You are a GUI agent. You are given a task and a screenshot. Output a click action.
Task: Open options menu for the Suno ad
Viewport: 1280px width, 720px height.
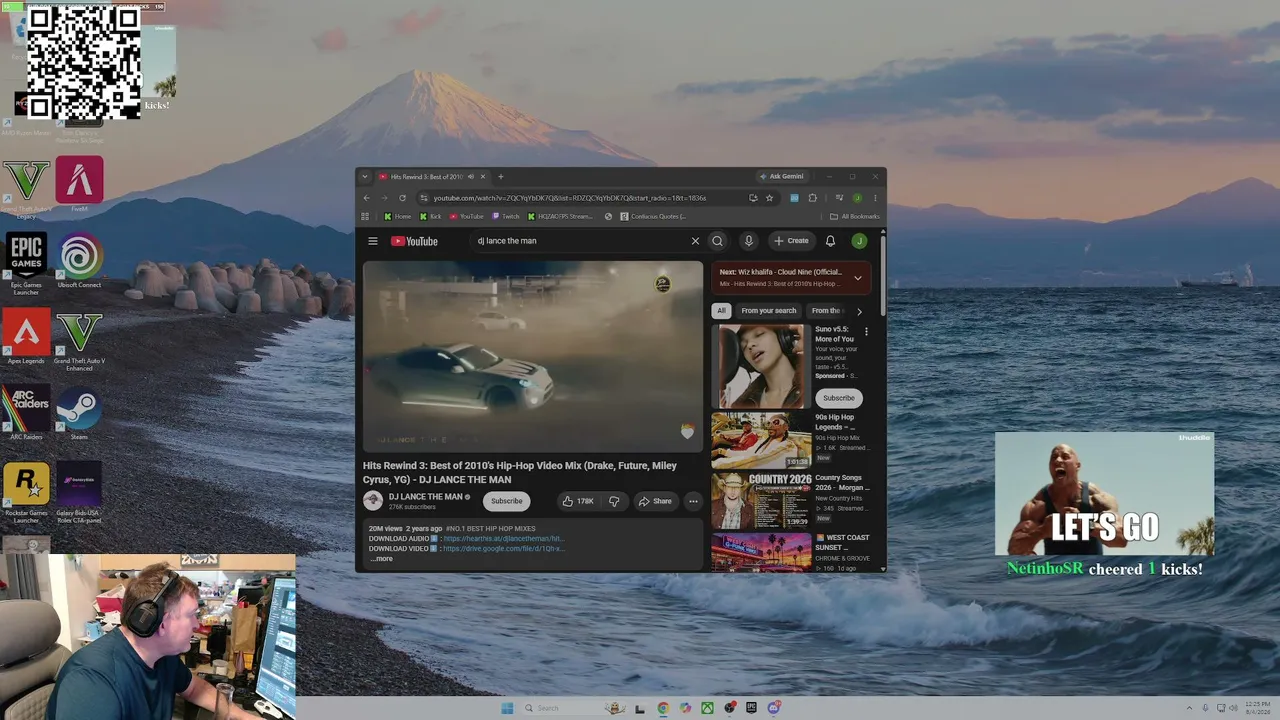866,332
